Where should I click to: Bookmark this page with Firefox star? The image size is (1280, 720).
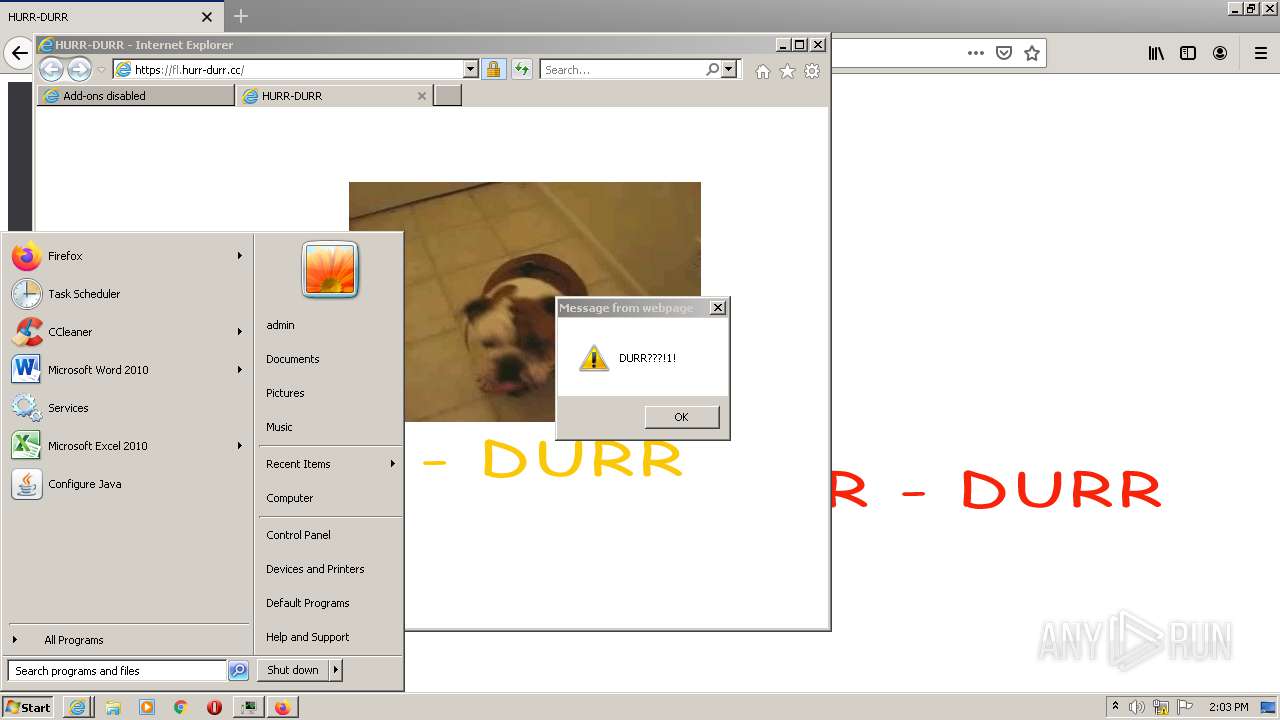[1032, 53]
